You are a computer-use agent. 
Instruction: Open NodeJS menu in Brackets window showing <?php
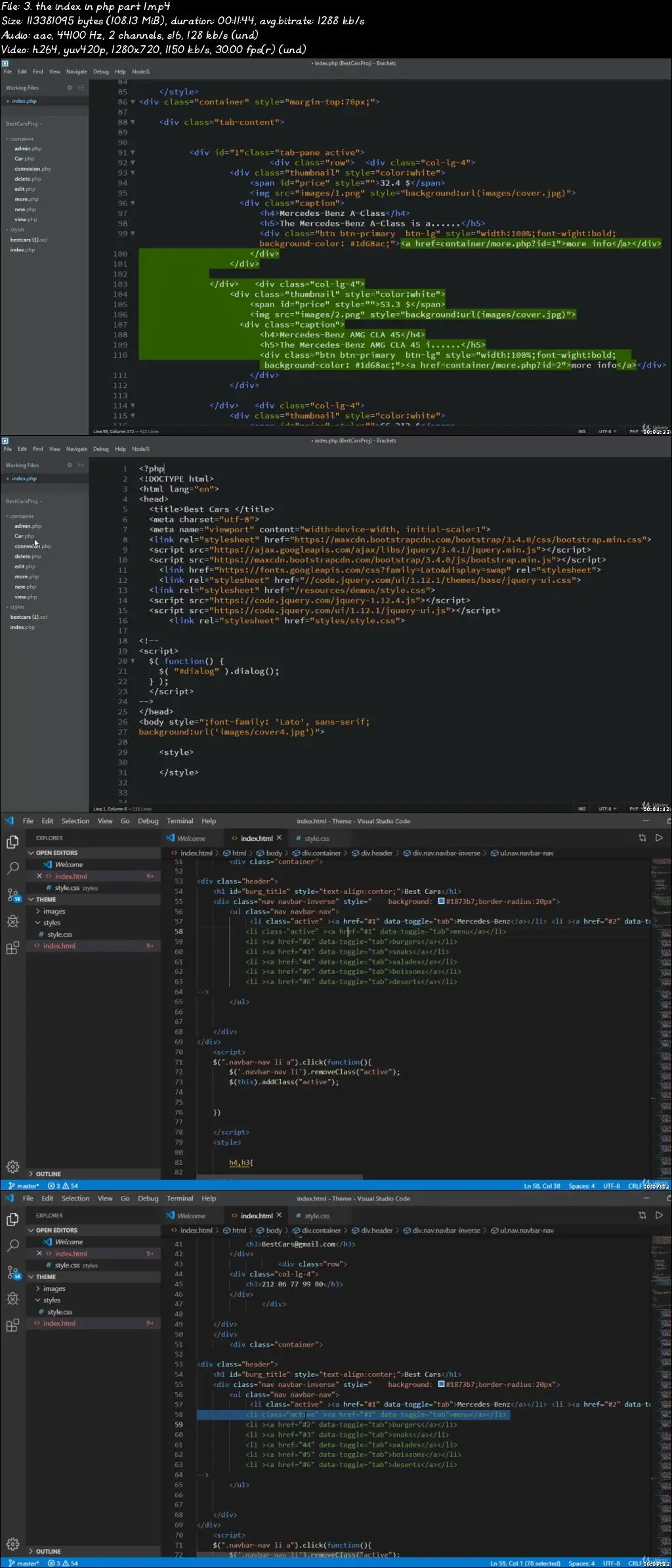coord(140,449)
